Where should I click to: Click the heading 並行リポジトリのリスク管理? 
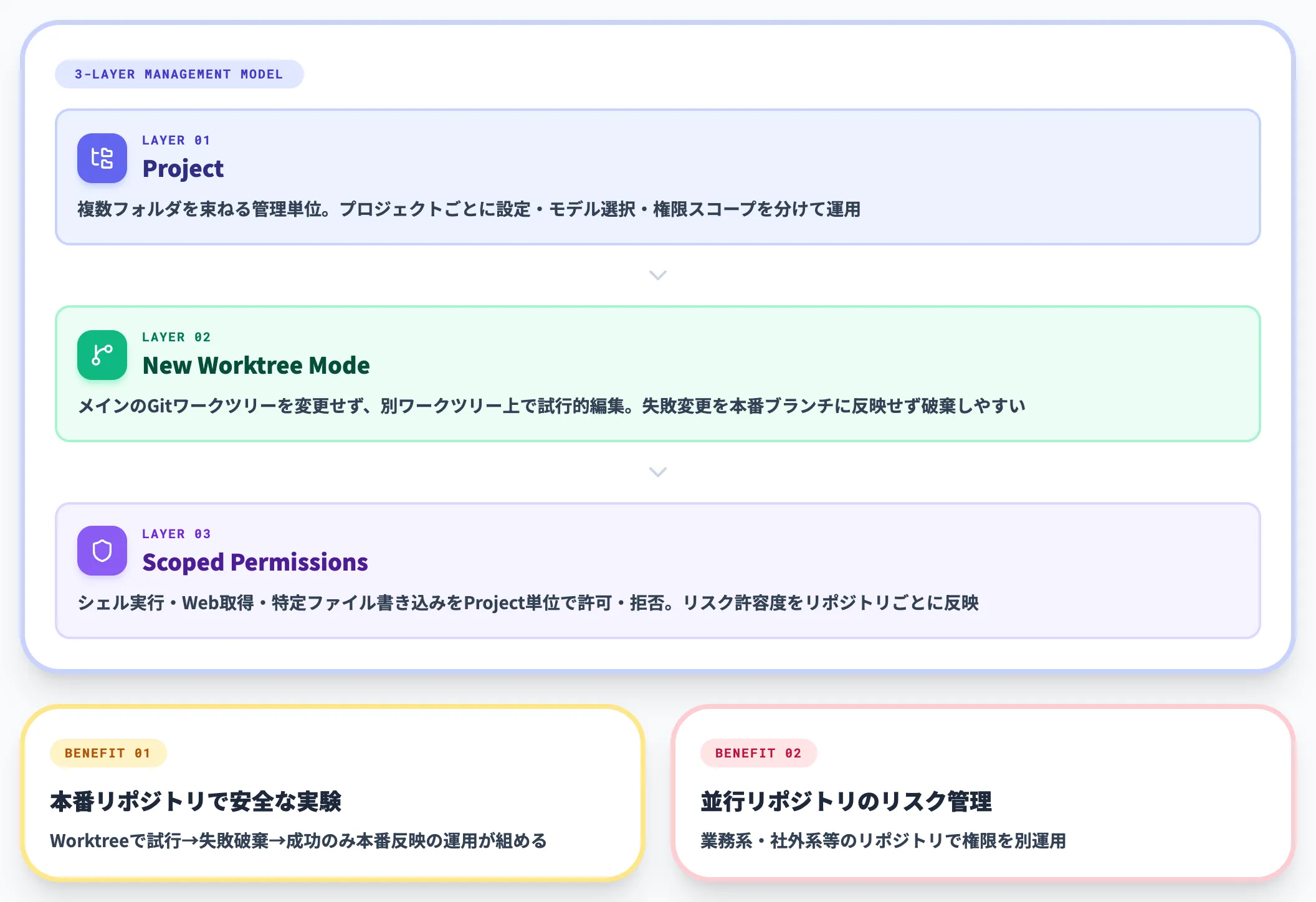pyautogui.click(x=846, y=802)
